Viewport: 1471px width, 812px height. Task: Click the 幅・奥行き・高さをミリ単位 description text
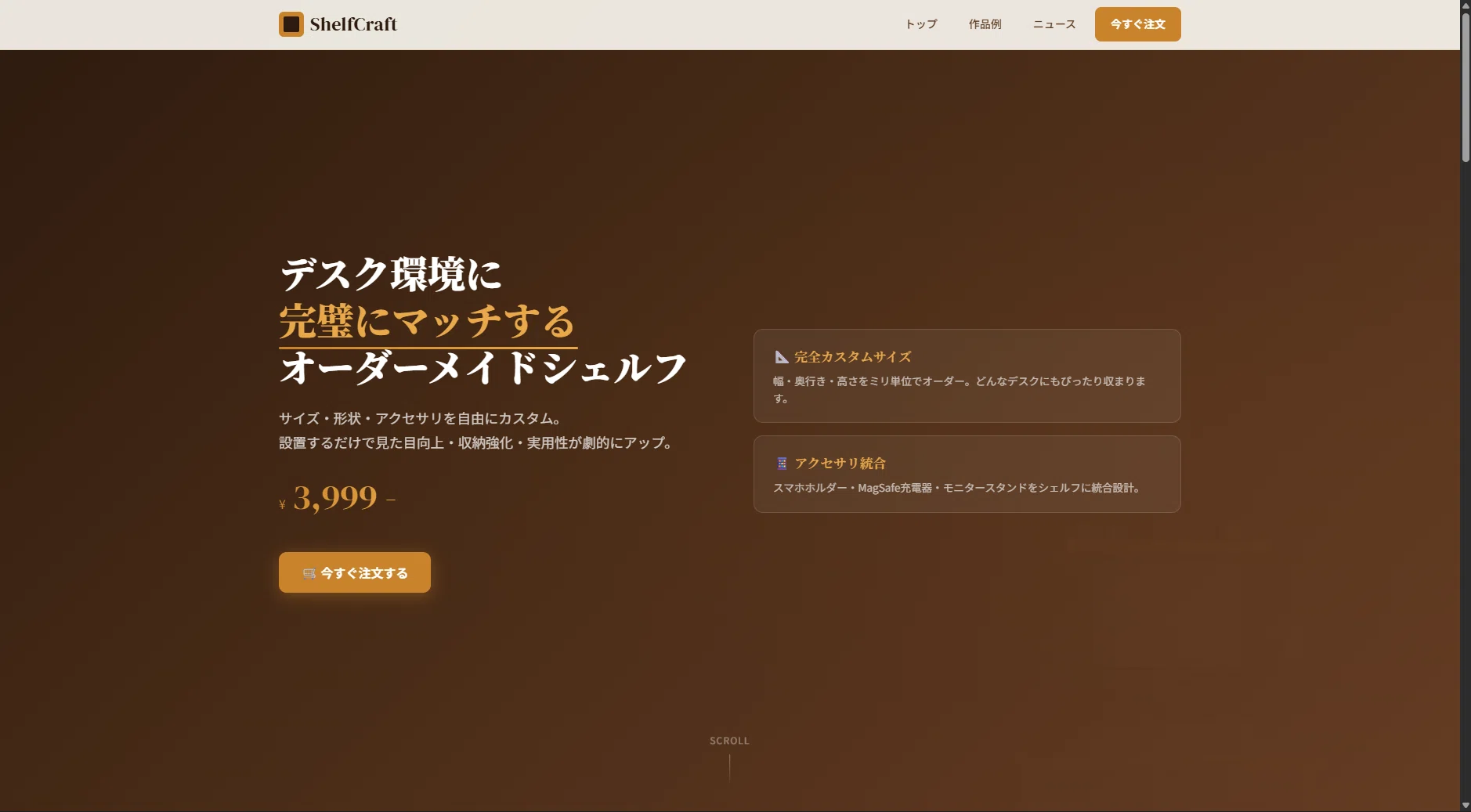tap(960, 390)
